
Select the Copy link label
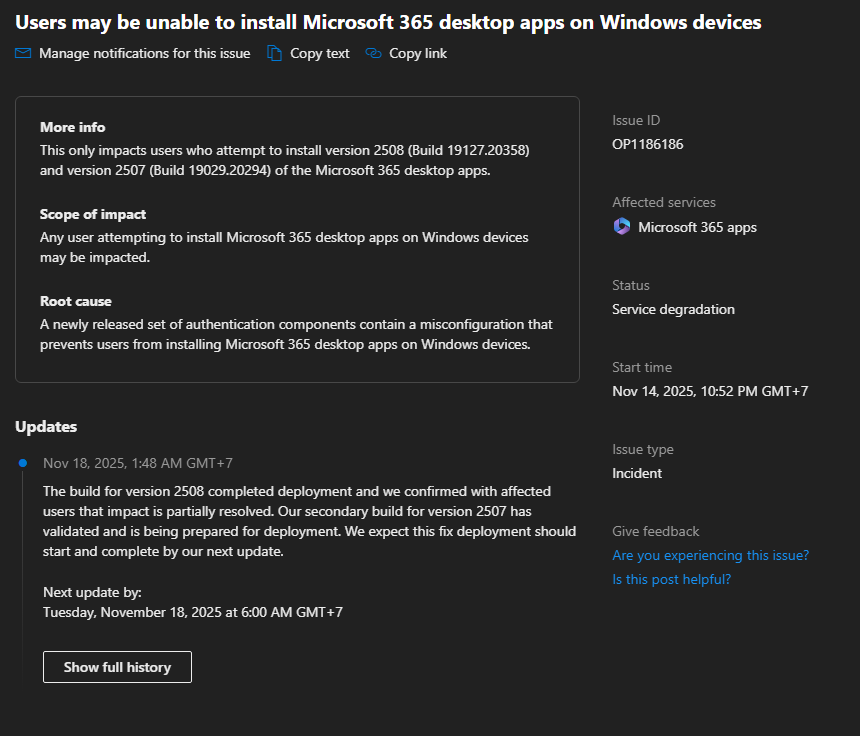coord(418,53)
